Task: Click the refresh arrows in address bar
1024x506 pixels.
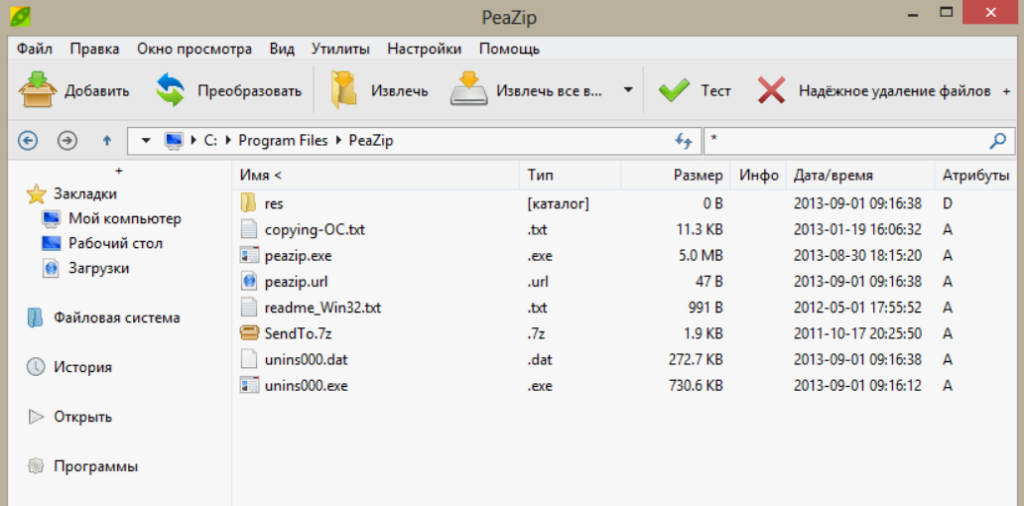Action: [x=683, y=140]
